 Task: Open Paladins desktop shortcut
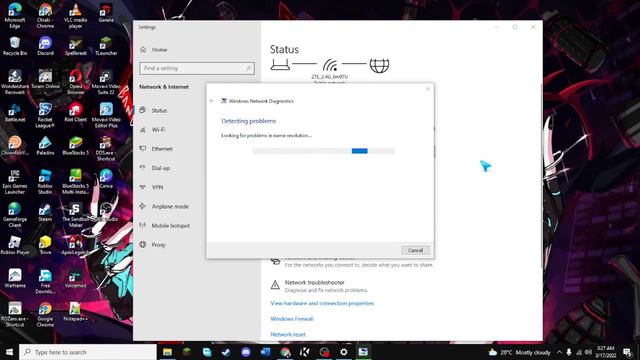pos(45,146)
